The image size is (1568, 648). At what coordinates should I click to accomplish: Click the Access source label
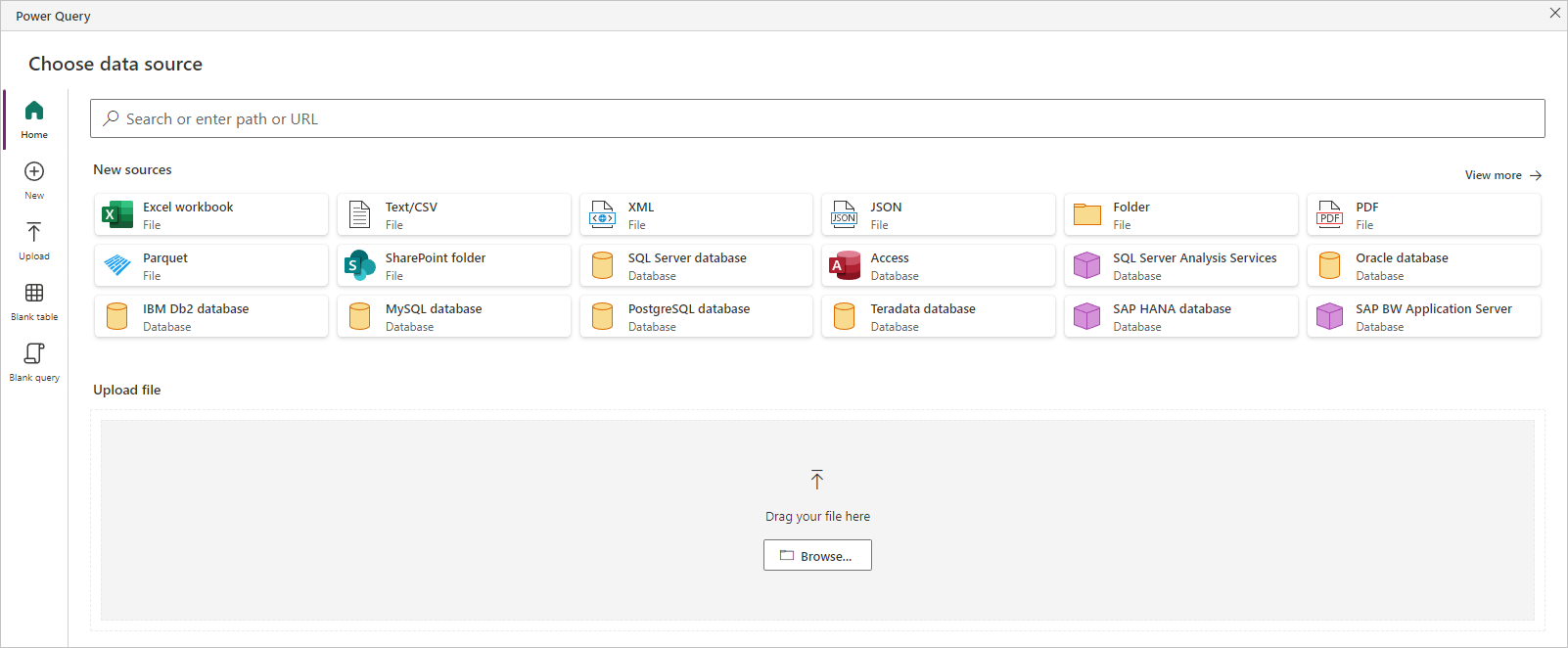coord(890,257)
